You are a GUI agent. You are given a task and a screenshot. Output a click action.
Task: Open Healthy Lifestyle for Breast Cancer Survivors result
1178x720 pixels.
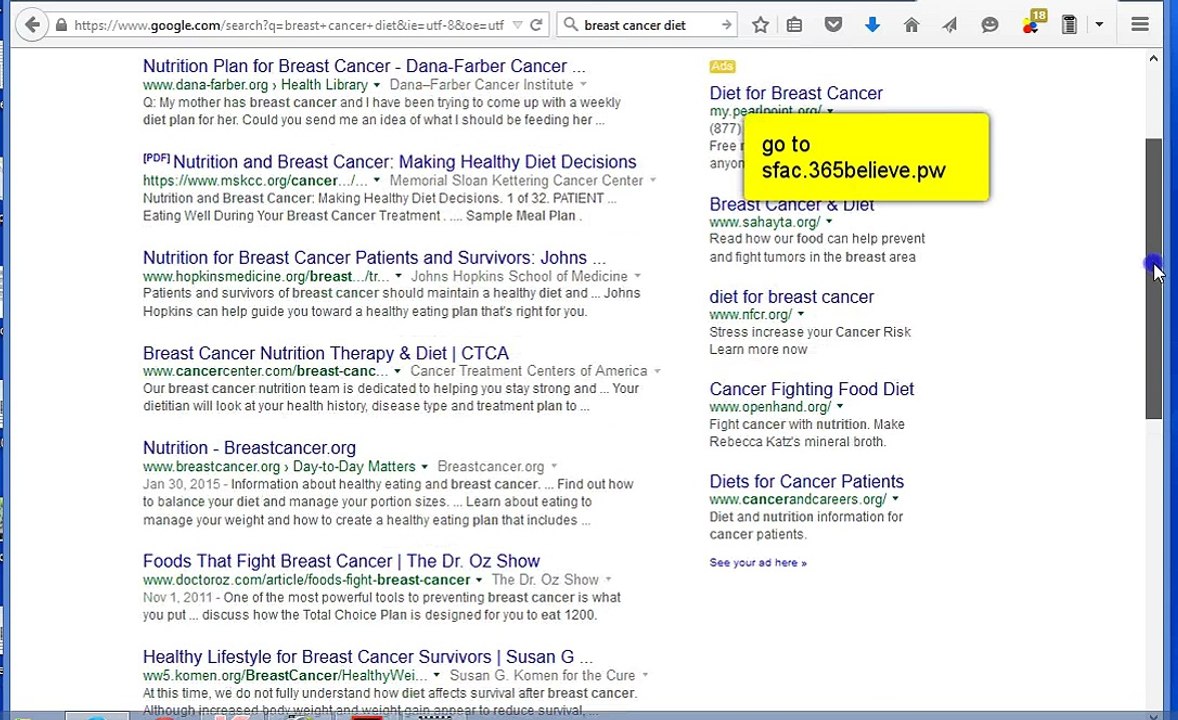(x=367, y=657)
